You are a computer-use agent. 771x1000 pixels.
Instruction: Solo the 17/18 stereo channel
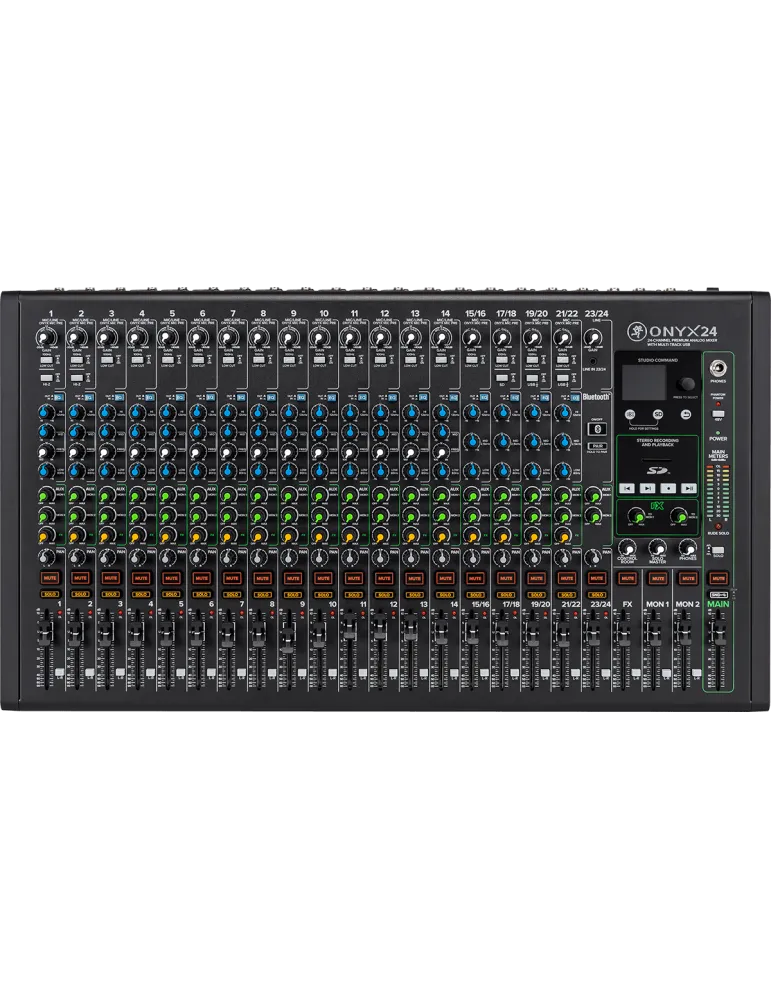(x=505, y=594)
